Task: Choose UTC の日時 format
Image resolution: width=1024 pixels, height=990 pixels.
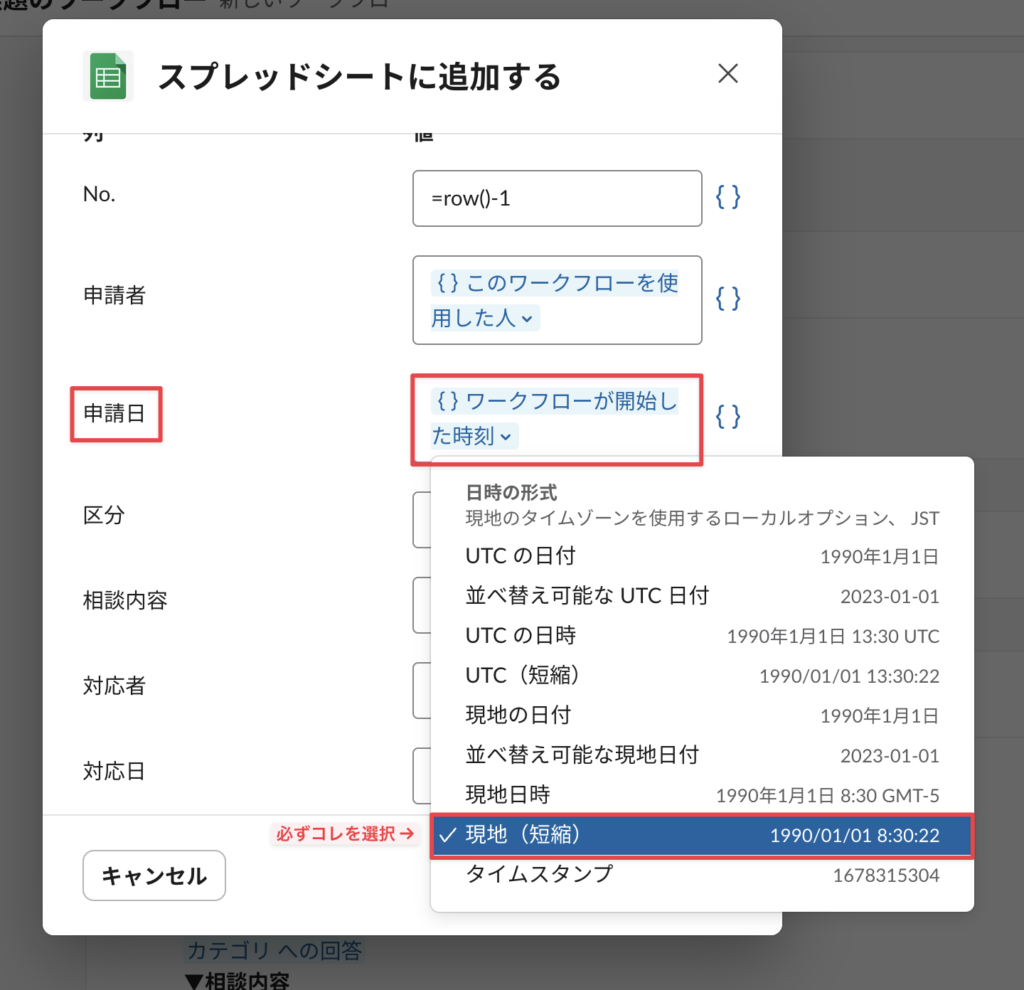Action: click(701, 636)
